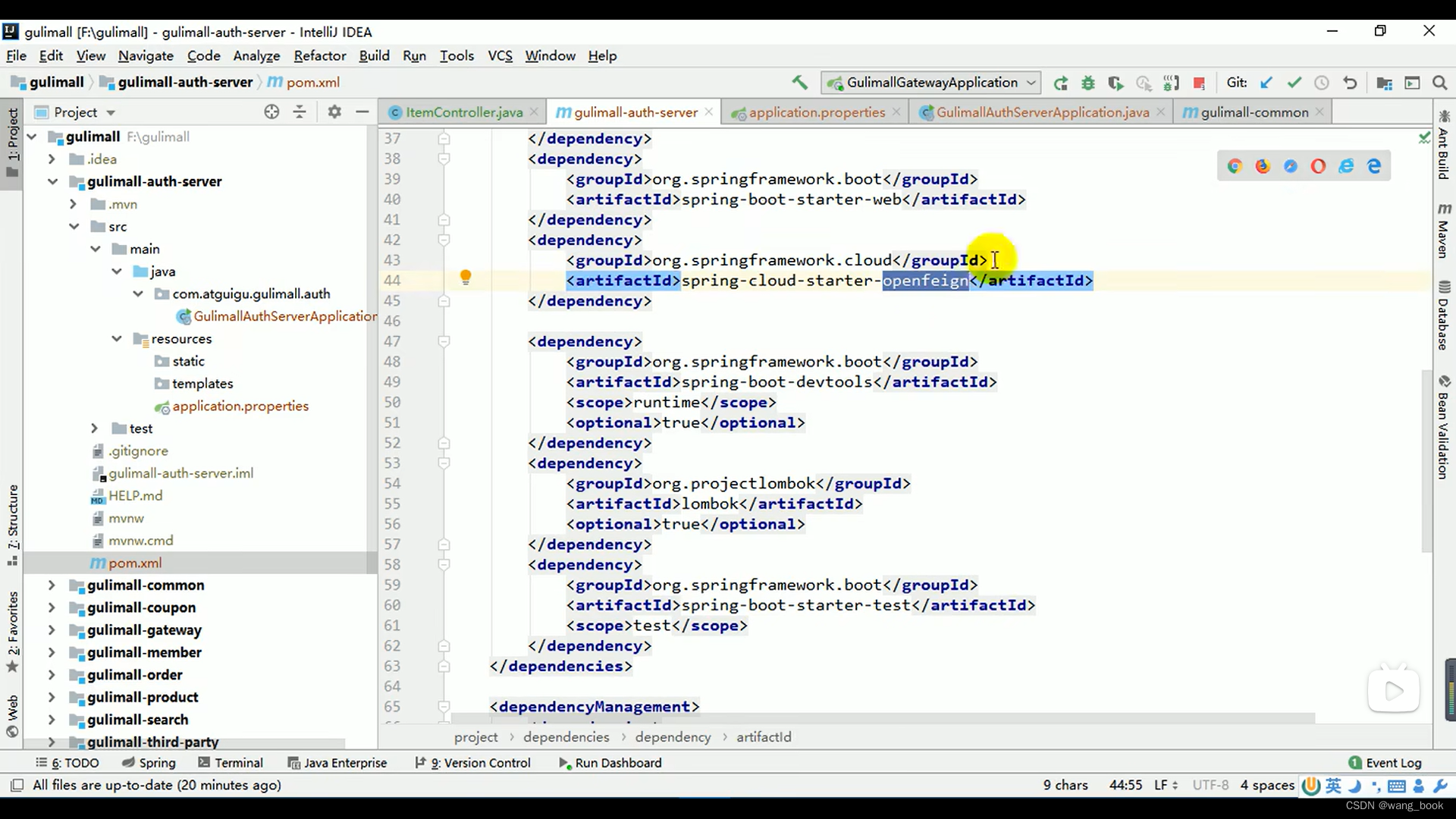
Task: Open the Run Dashboard tool window
Action: coord(610,763)
